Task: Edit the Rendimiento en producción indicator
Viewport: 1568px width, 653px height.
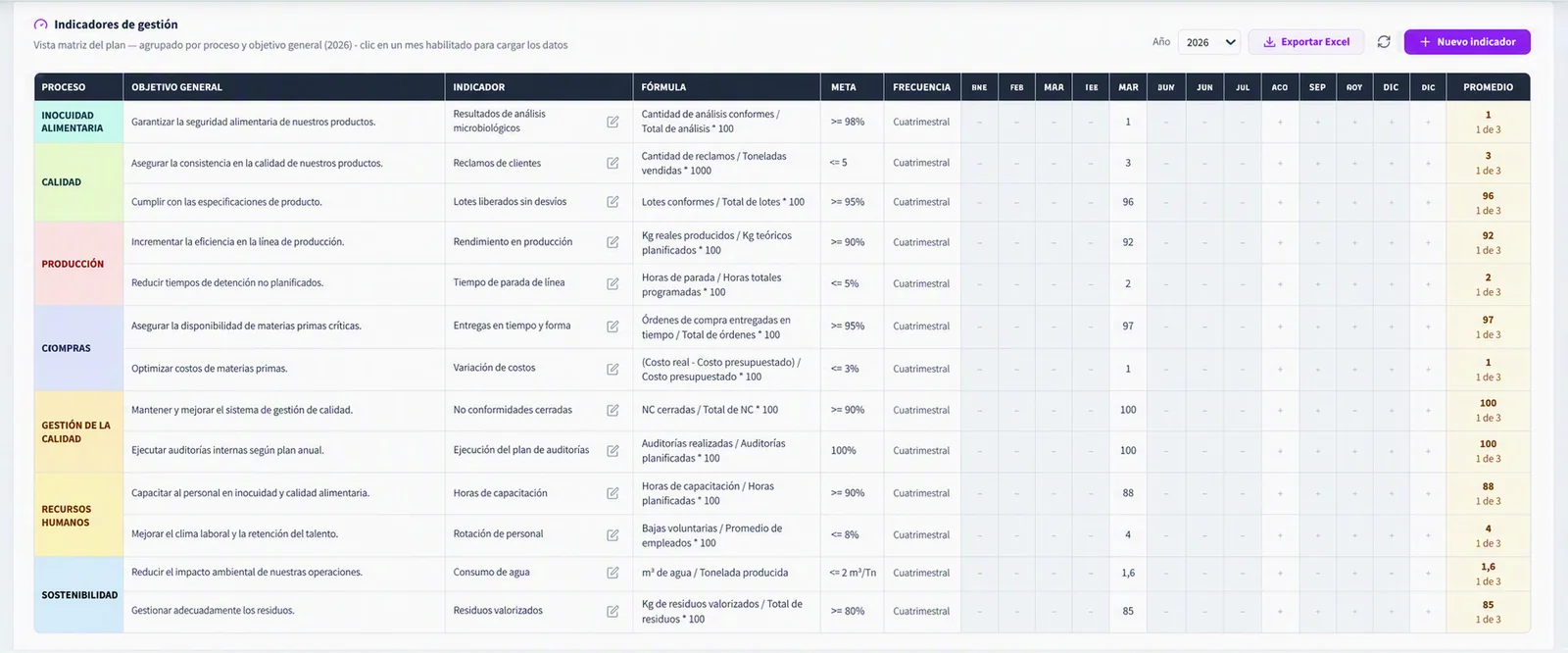Action: (612, 242)
